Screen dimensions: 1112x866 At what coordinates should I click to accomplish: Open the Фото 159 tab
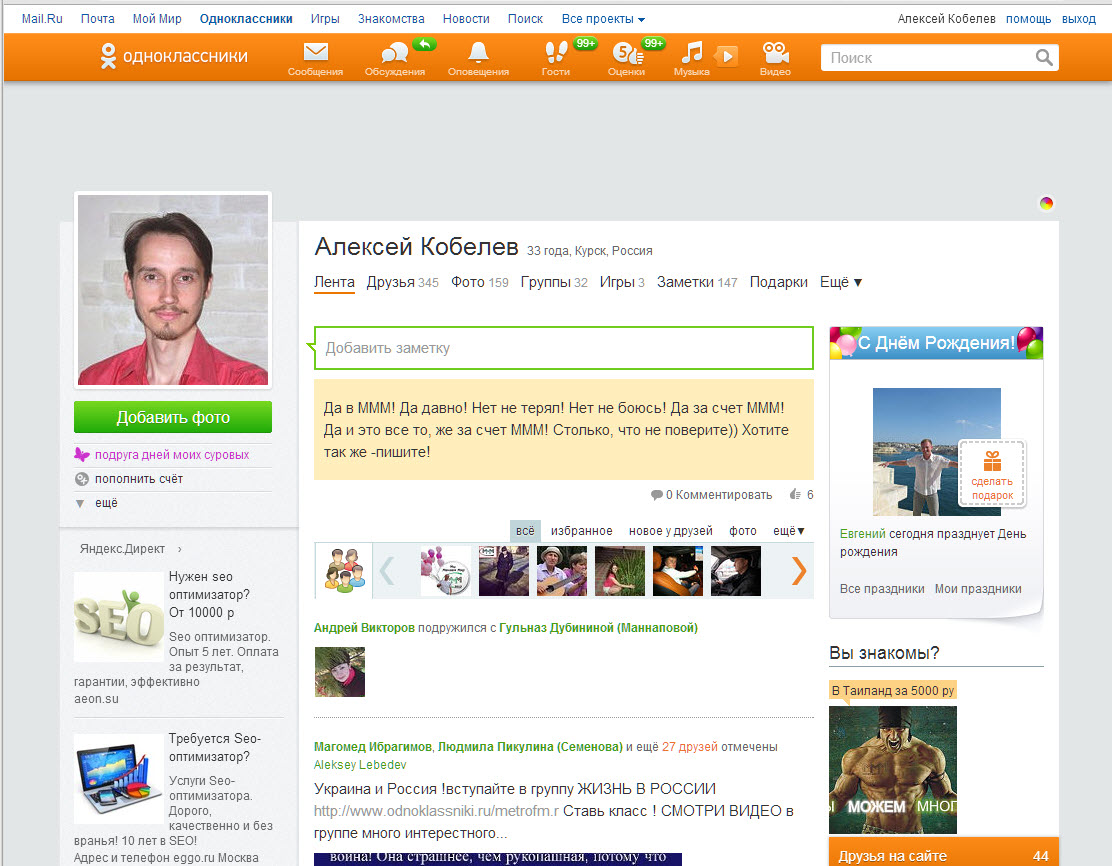coord(479,282)
